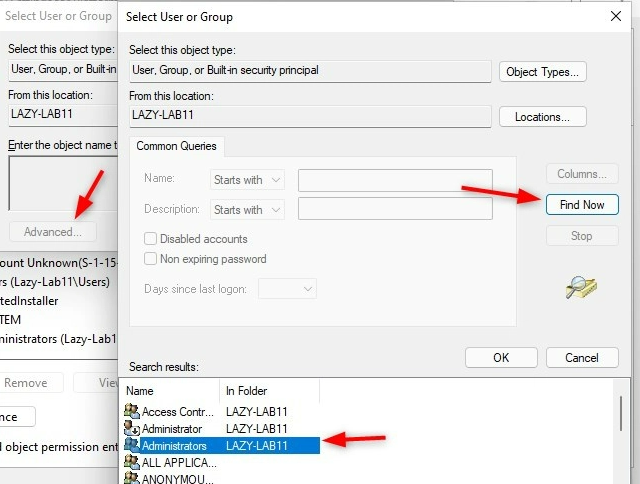Screen dimensions: 640x484
Task: Click Remove button in background window
Action: pos(29,383)
